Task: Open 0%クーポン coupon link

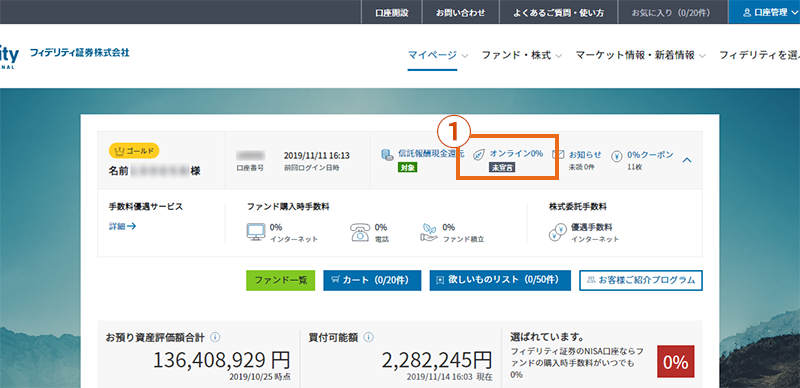Action: (x=650, y=154)
